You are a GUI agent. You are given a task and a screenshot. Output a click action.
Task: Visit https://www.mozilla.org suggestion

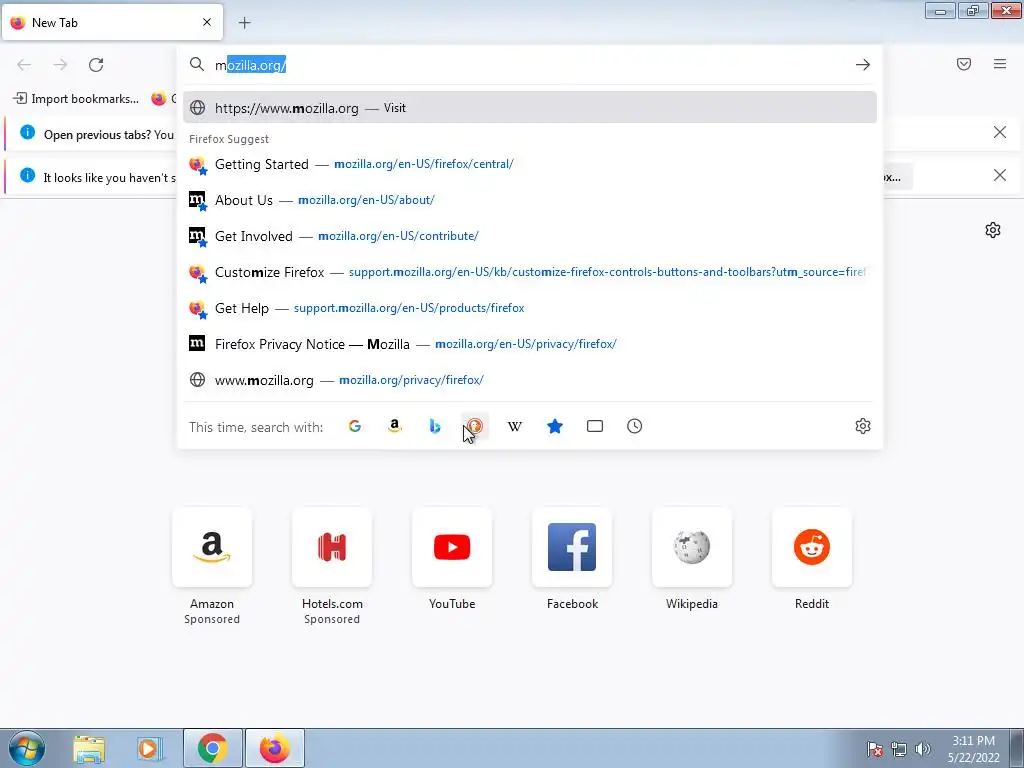tap(530, 108)
